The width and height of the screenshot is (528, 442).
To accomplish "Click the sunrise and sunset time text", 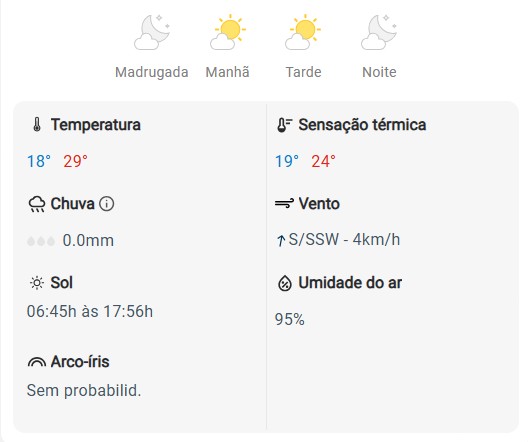I will click(x=90, y=311).
